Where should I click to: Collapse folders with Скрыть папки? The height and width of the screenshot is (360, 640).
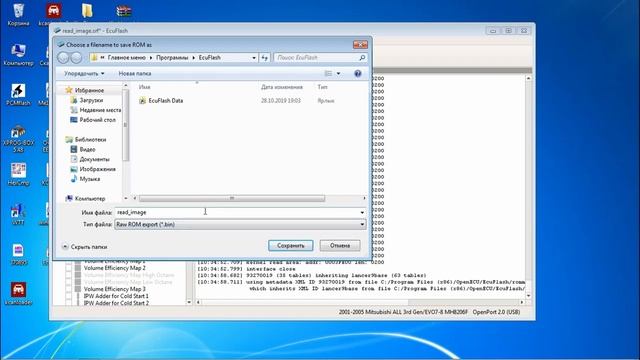[x=84, y=247]
